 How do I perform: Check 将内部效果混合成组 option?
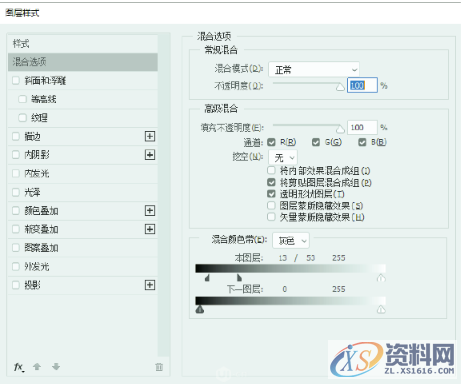[271, 171]
